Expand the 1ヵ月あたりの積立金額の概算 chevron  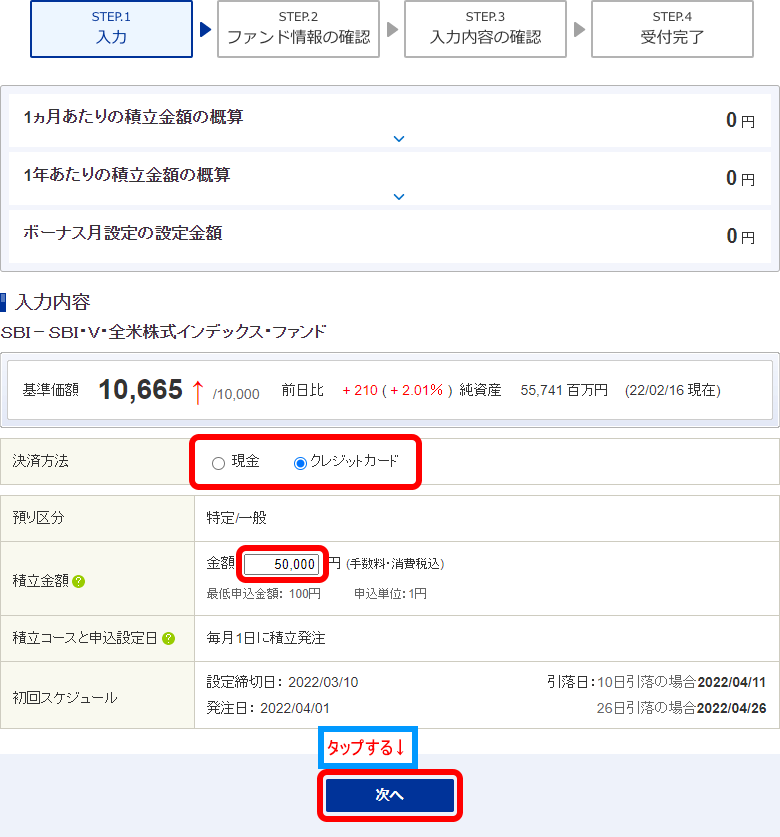click(x=399, y=139)
